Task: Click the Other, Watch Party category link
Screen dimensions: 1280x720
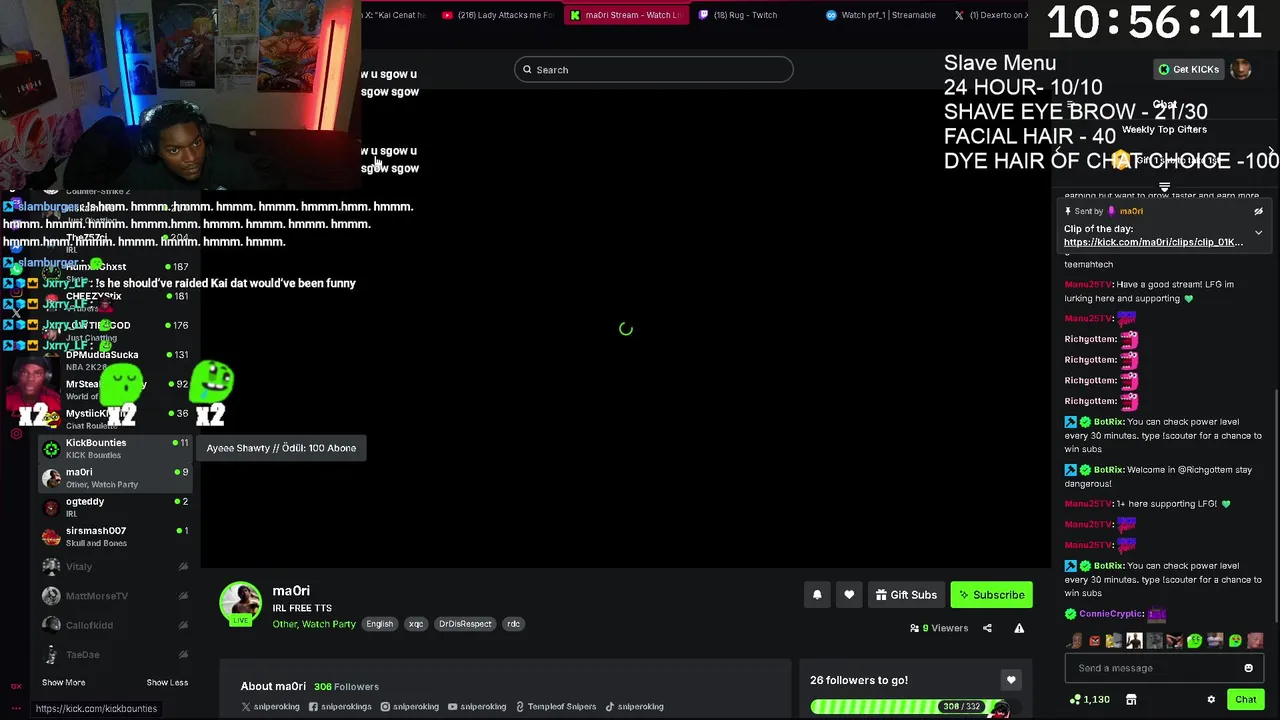Action: point(314,624)
